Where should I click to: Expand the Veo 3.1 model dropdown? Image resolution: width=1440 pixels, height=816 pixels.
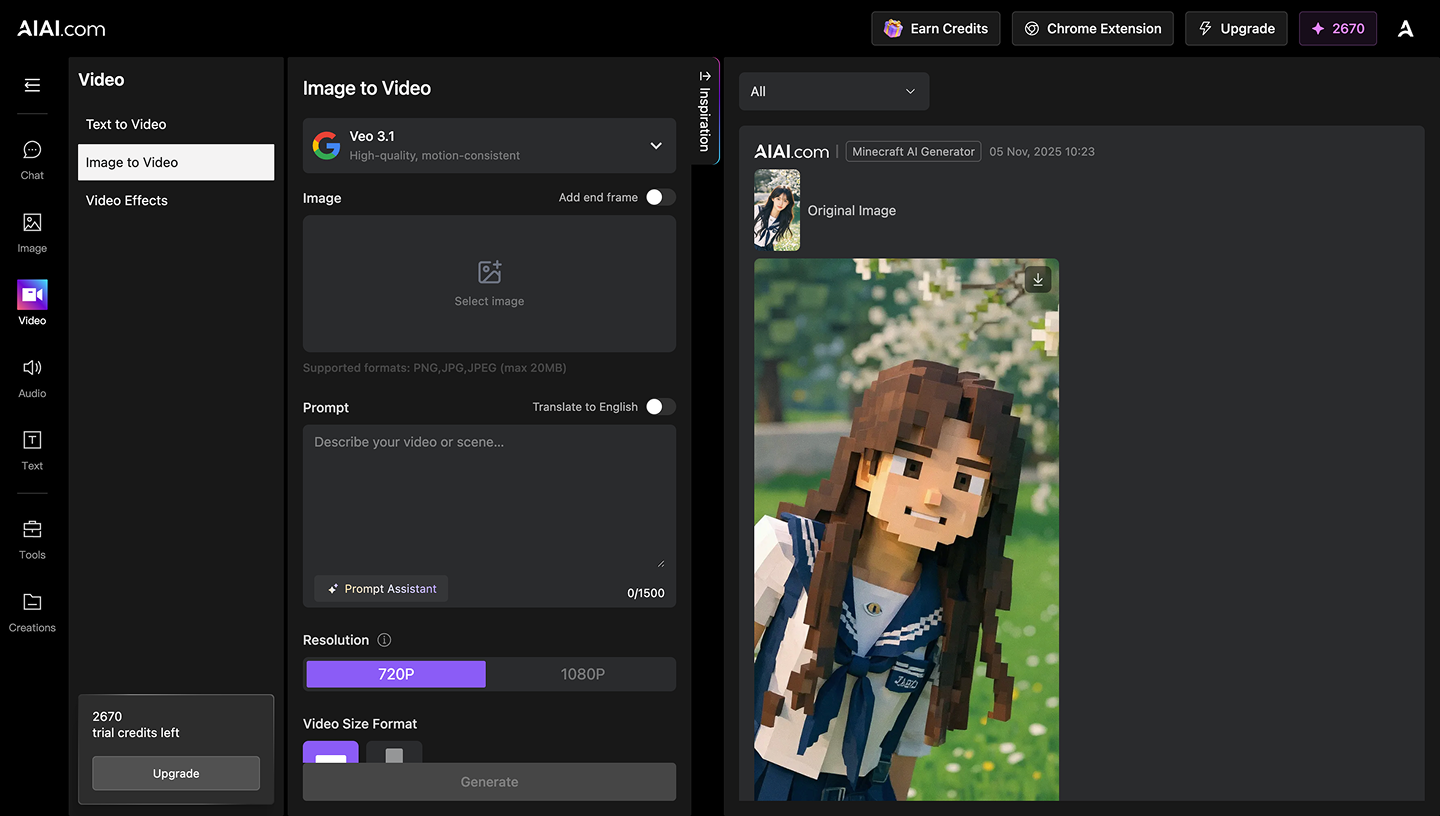(489, 145)
